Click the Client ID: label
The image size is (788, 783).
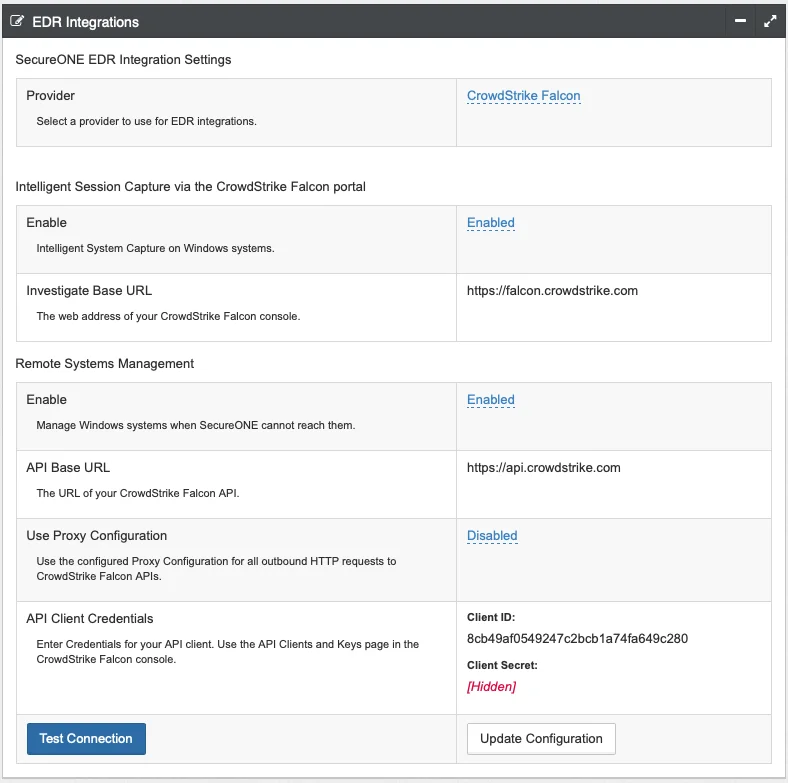tap(490, 617)
